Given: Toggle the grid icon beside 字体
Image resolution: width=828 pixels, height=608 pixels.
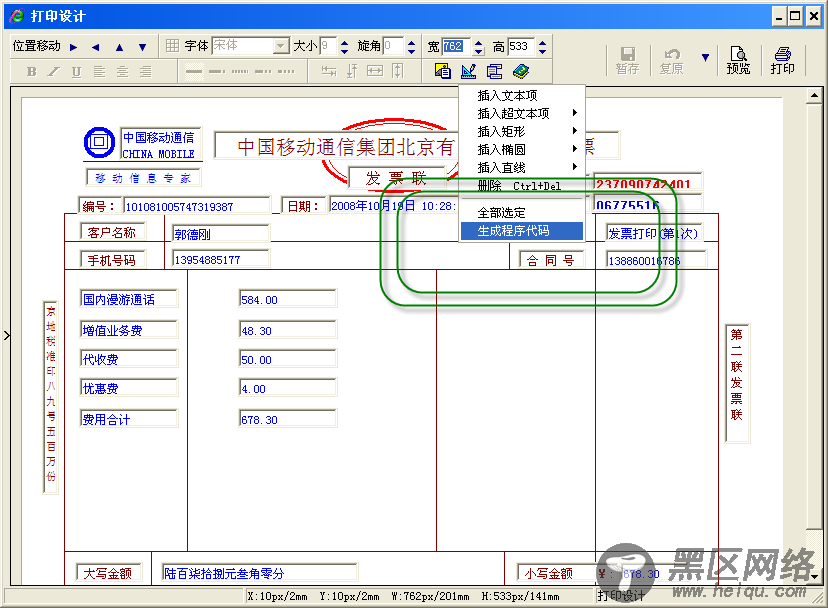Looking at the screenshot, I should point(172,46).
